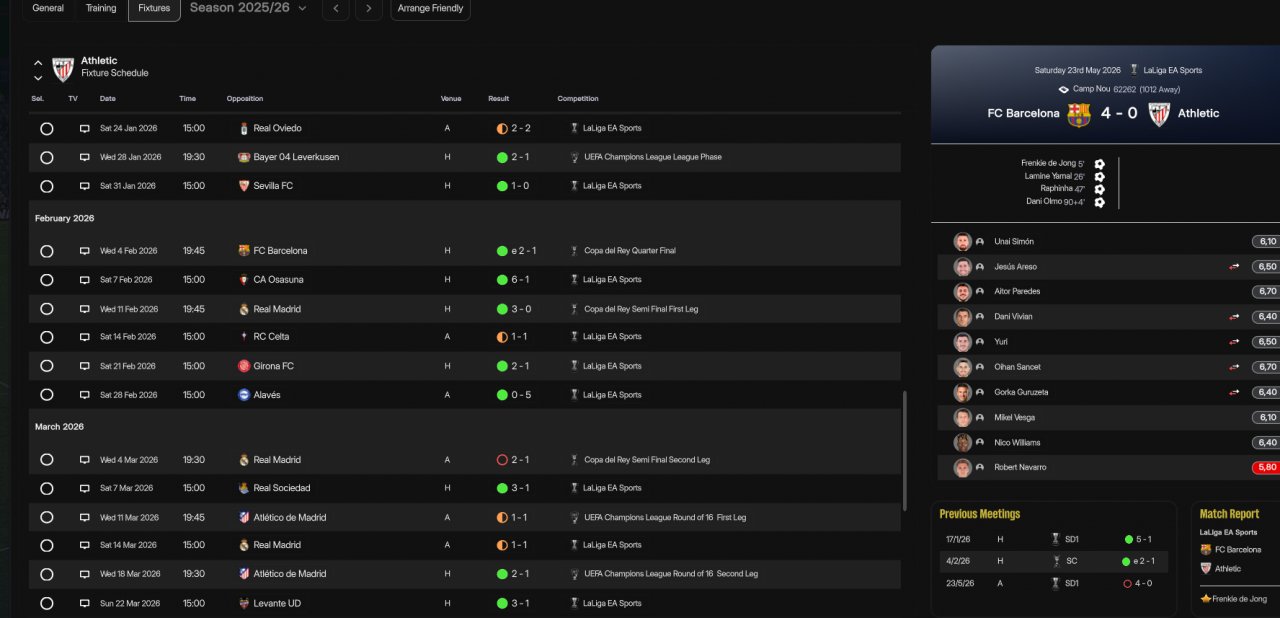
Task: Click the CA Osasuna crest icon
Action: 244,280
